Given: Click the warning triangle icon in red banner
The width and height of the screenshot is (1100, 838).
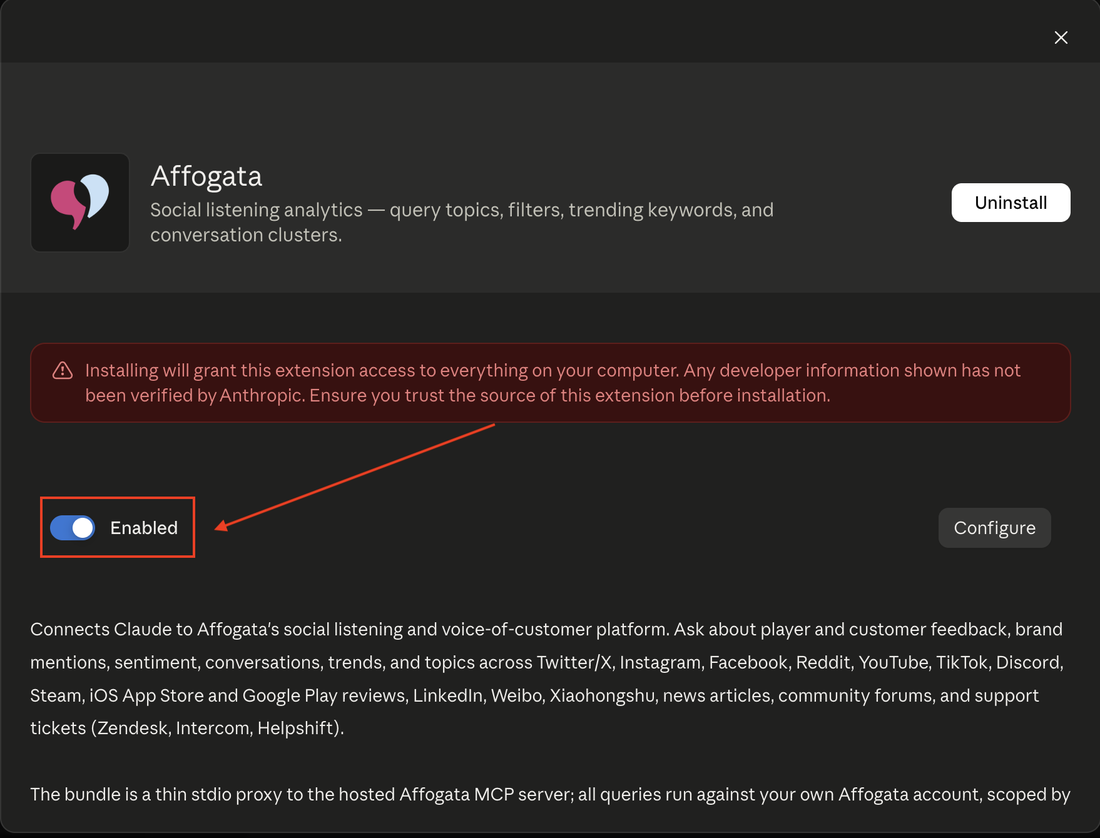Looking at the screenshot, I should pos(62,370).
